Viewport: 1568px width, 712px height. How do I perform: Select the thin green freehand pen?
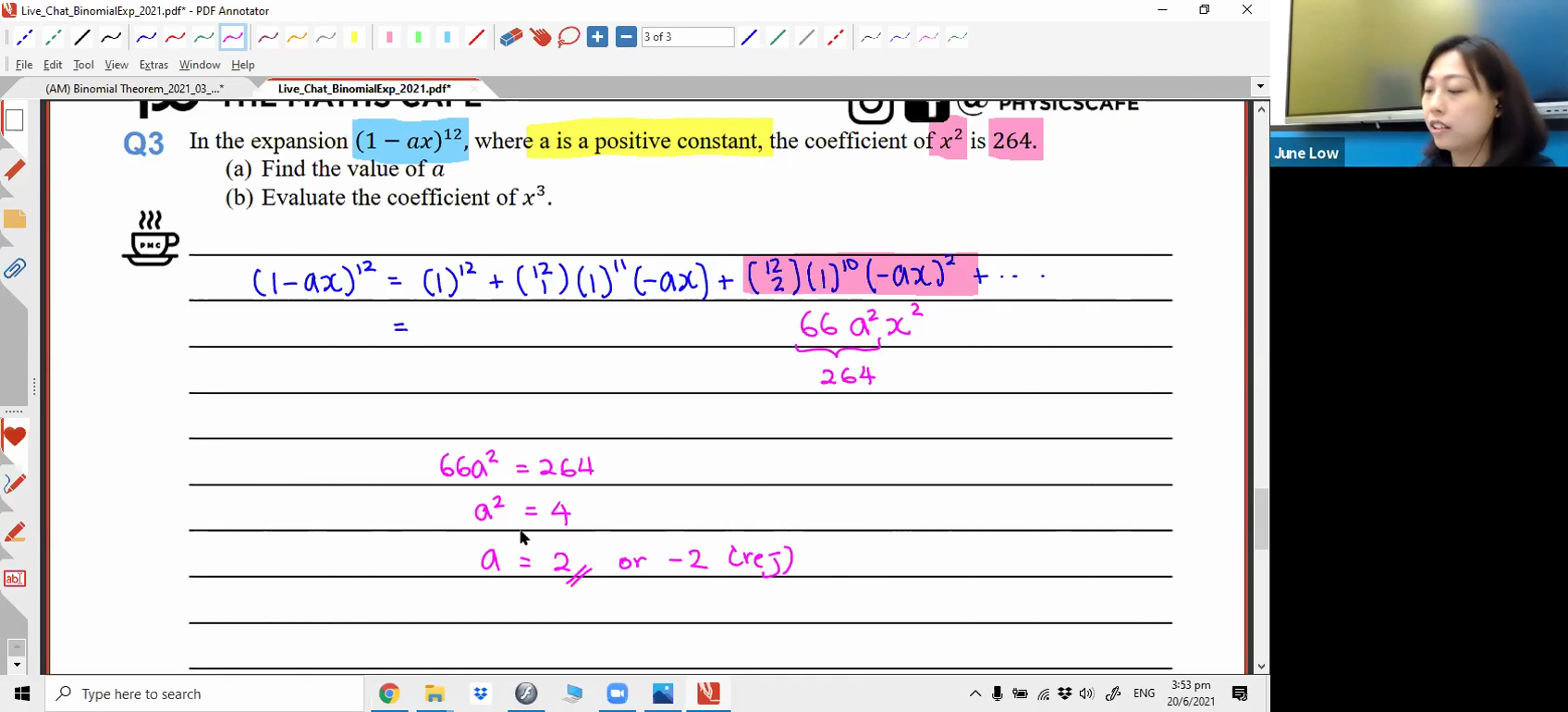pos(957,38)
